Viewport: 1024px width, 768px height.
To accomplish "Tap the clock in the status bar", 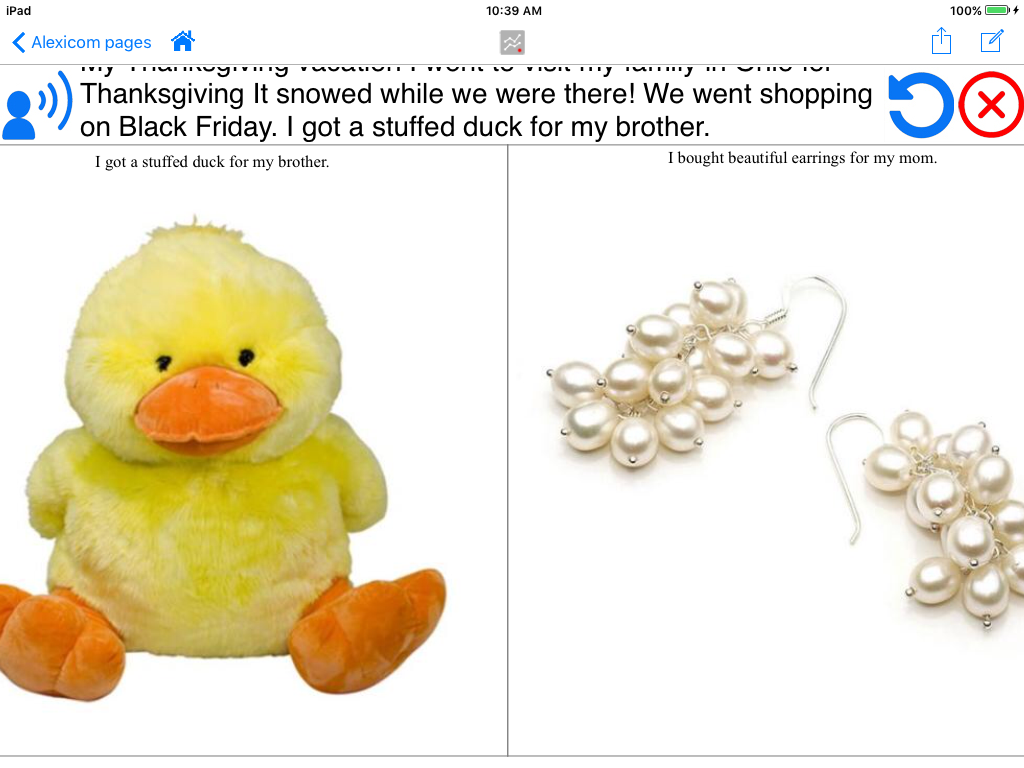I will coord(513,10).
